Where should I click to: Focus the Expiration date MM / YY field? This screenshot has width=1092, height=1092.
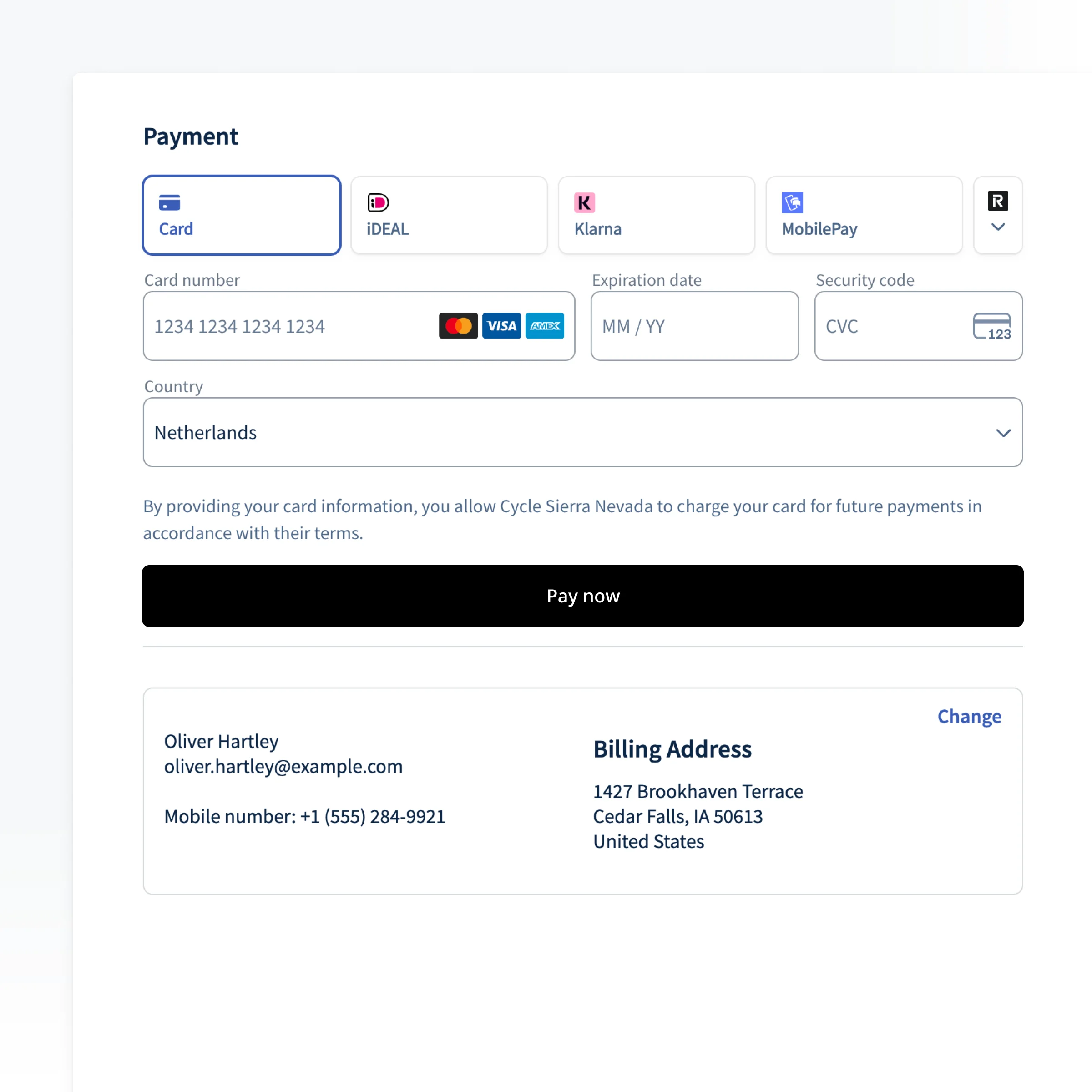[x=694, y=326]
